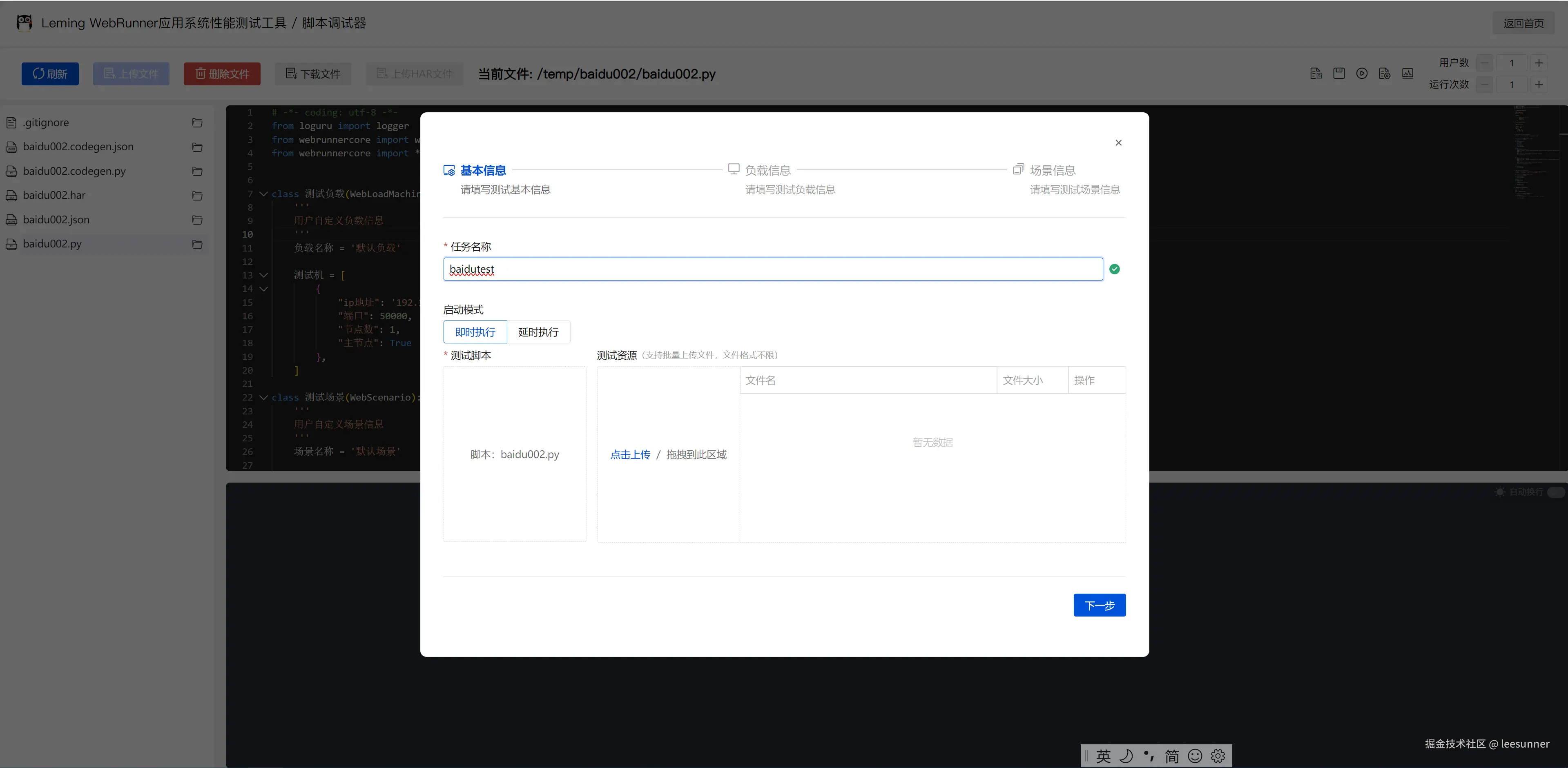Collapse the 测试负载 class fold arrow
Viewport: 1568px width, 768px height.
tap(263, 194)
